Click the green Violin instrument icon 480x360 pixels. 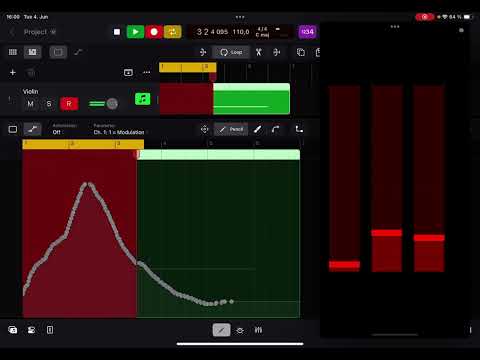(x=143, y=99)
